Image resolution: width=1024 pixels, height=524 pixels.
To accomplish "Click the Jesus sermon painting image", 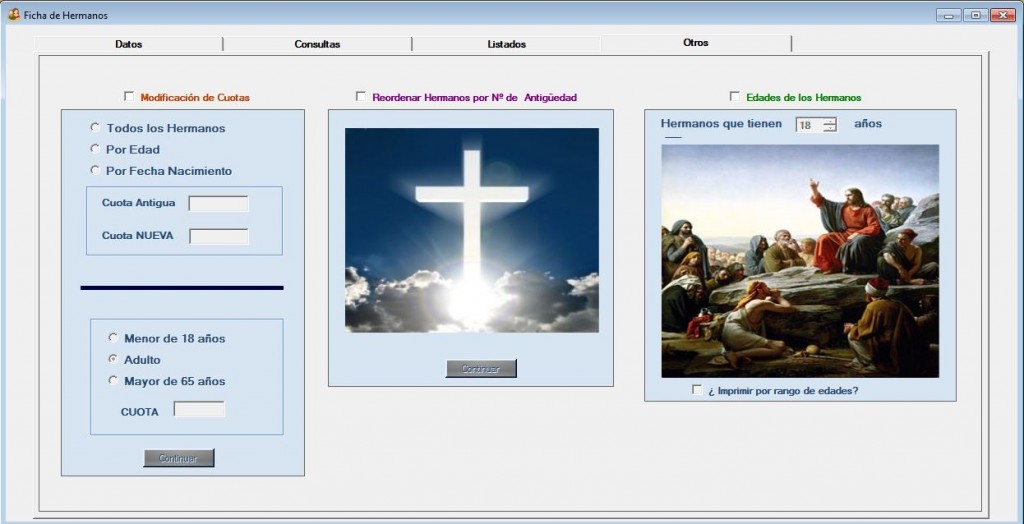I will (x=800, y=260).
